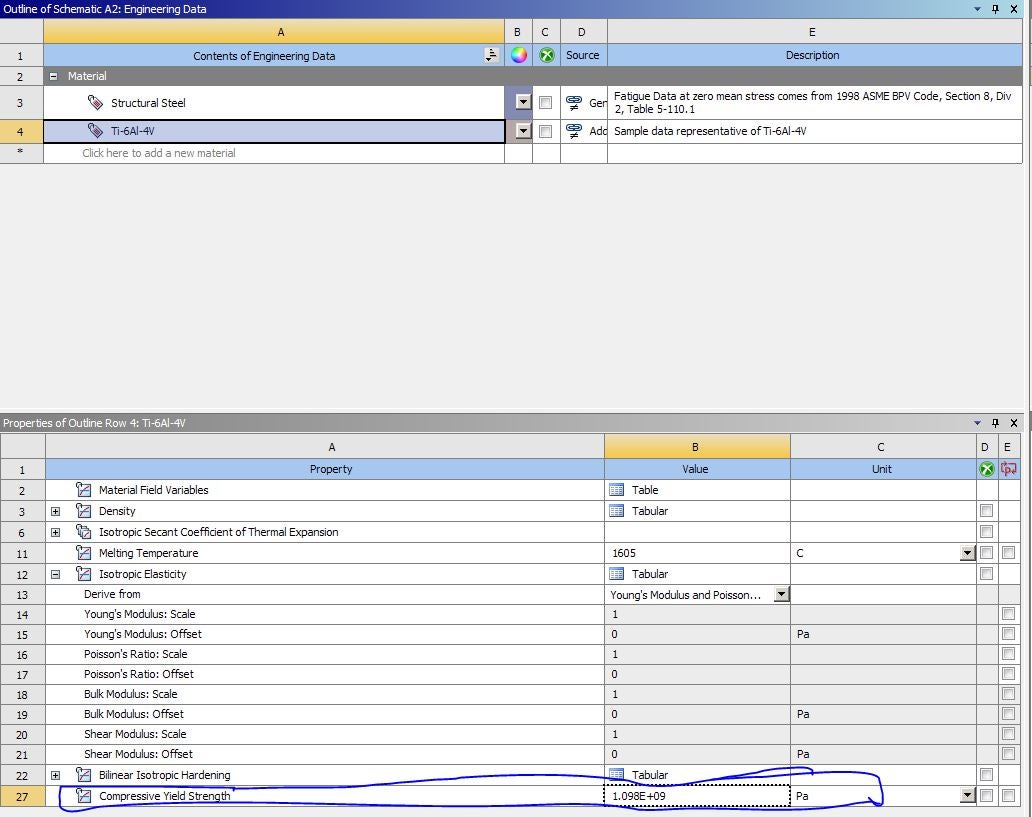Open the Tabular data icon for Density
The image size is (1032, 817).
617,511
